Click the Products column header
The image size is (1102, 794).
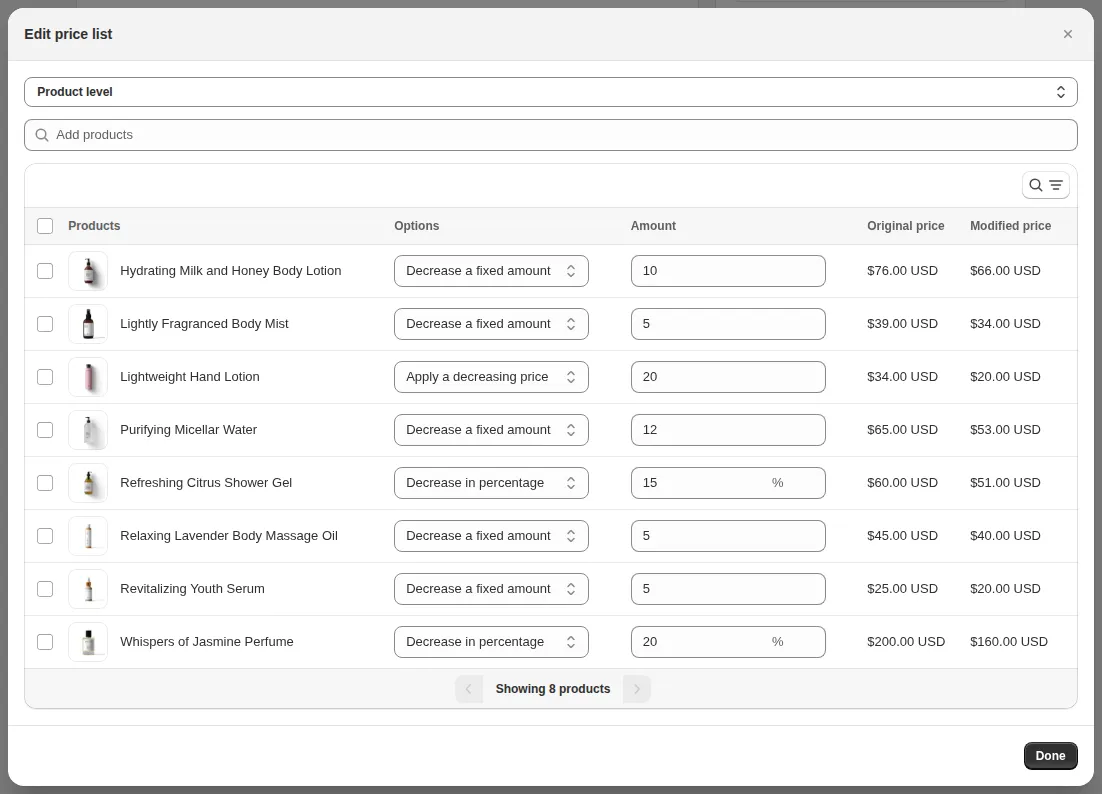pyautogui.click(x=94, y=226)
